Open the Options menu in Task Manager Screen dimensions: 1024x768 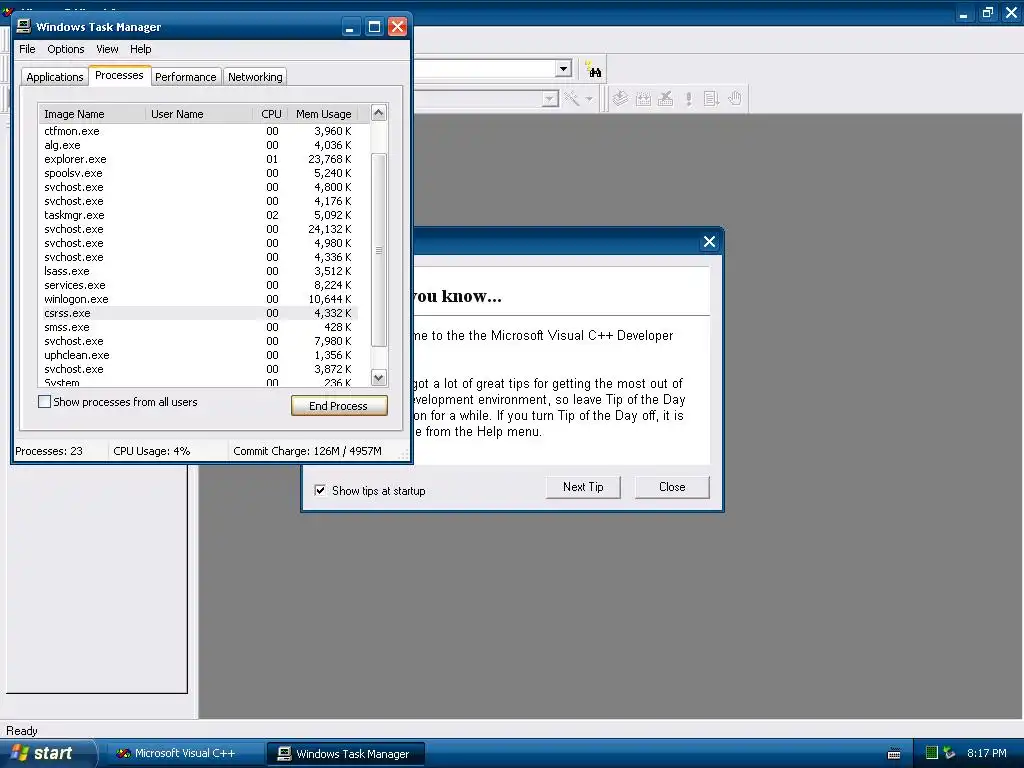(x=65, y=49)
